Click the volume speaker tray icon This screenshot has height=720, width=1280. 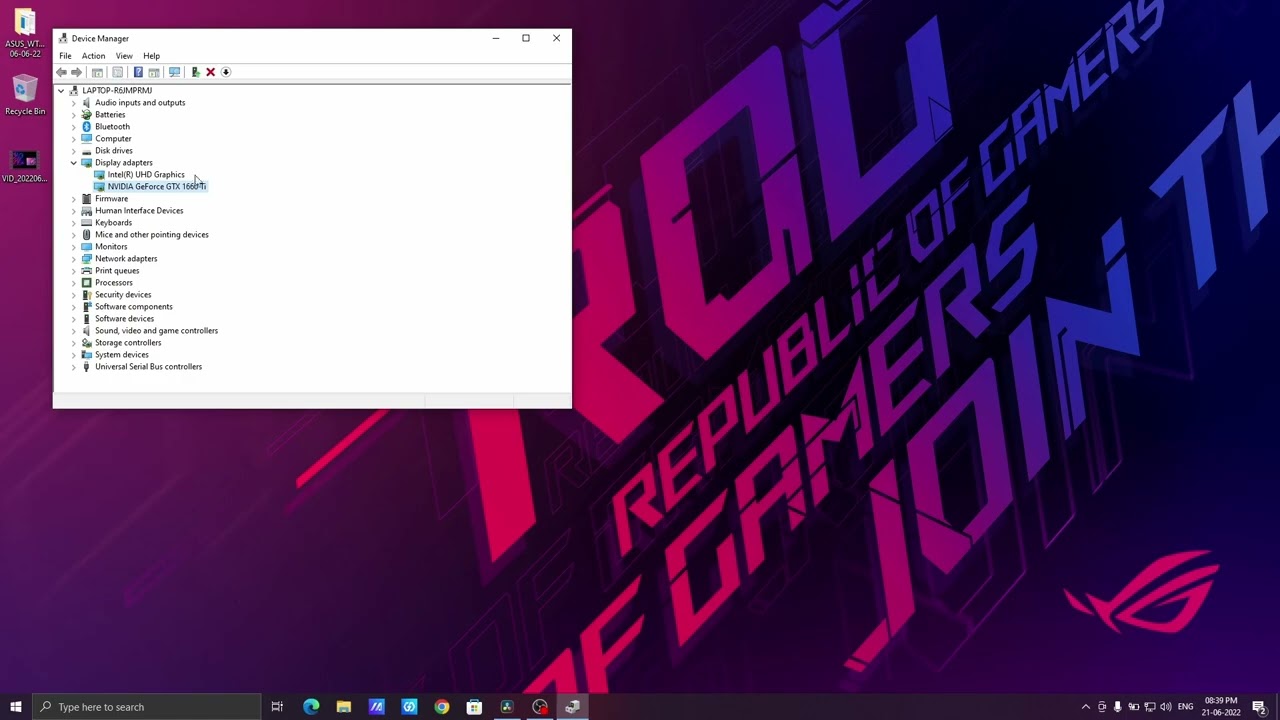point(1166,707)
